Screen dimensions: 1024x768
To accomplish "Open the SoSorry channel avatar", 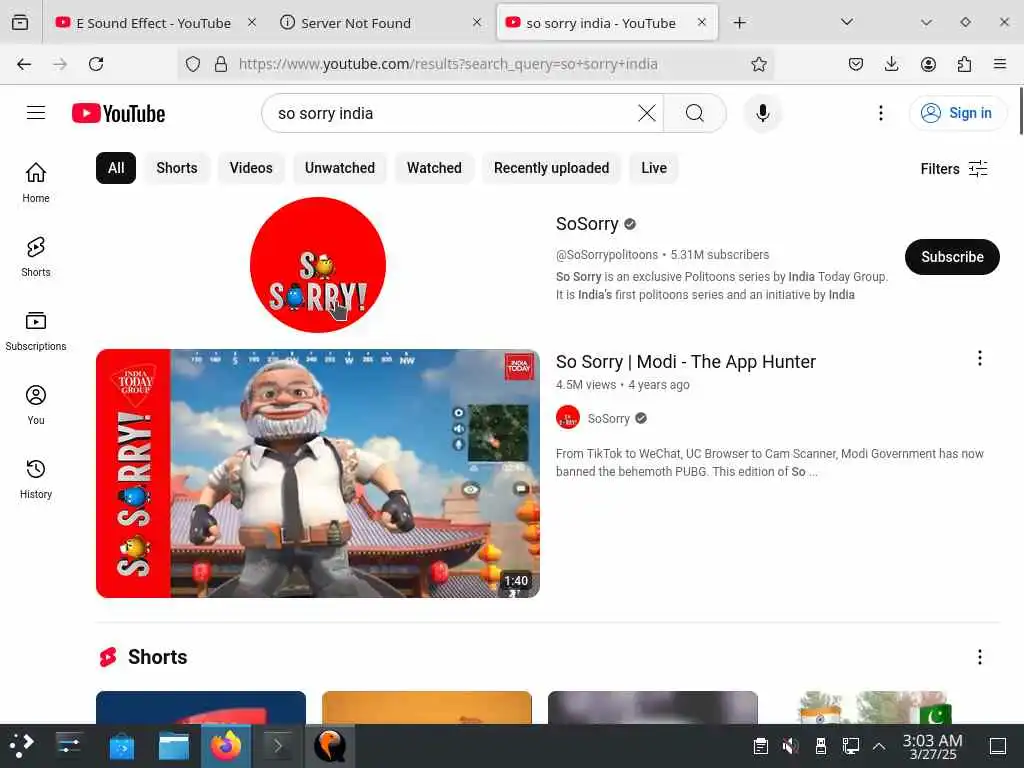I will coord(318,264).
